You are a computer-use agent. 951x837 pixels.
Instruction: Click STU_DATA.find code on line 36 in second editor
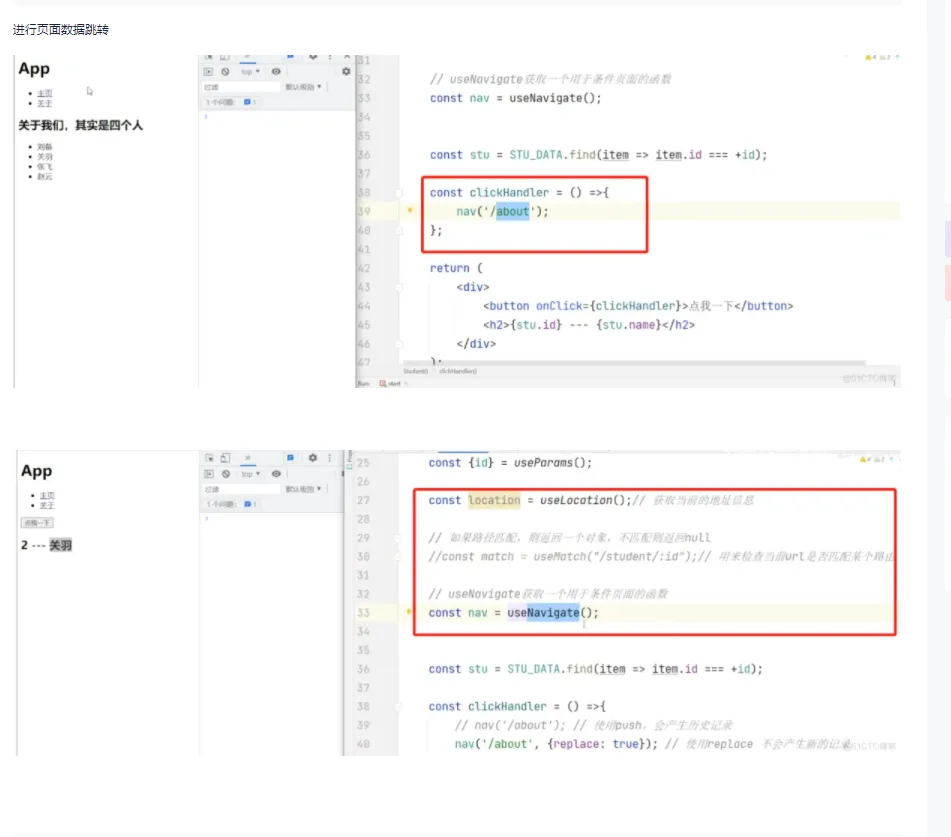pyautogui.click(x=634, y=669)
